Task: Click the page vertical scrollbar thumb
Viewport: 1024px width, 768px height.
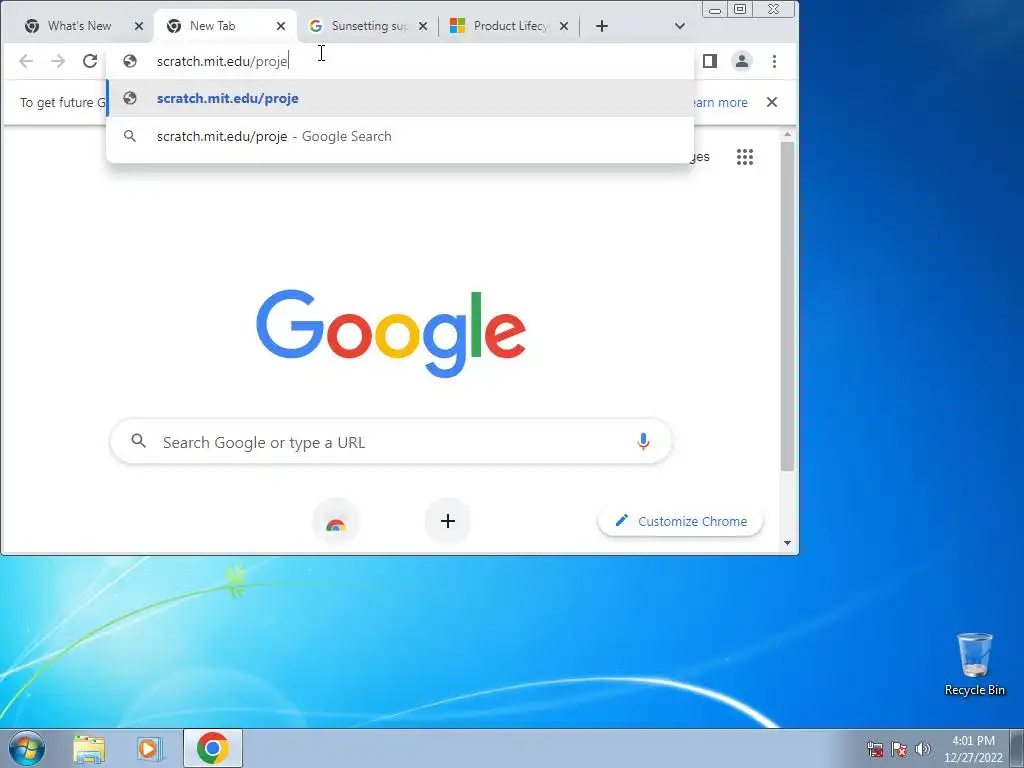Action: pyautogui.click(x=788, y=306)
